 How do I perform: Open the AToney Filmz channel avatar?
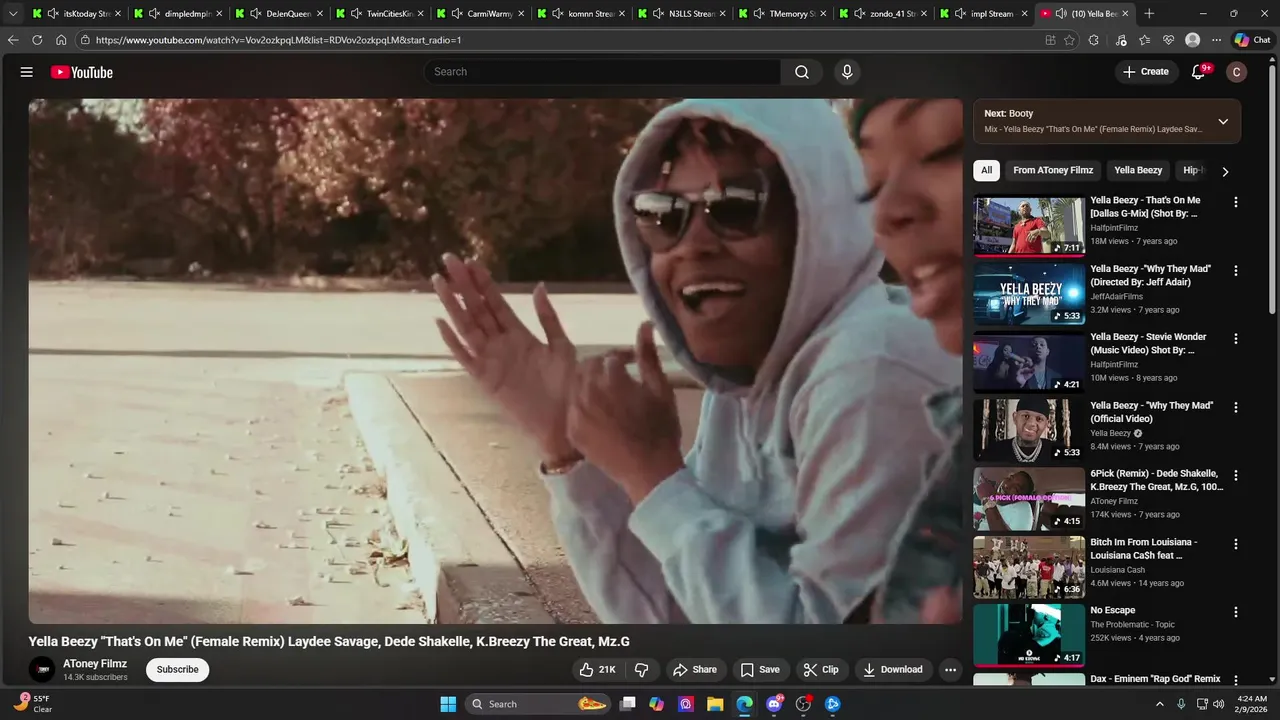[42, 670]
